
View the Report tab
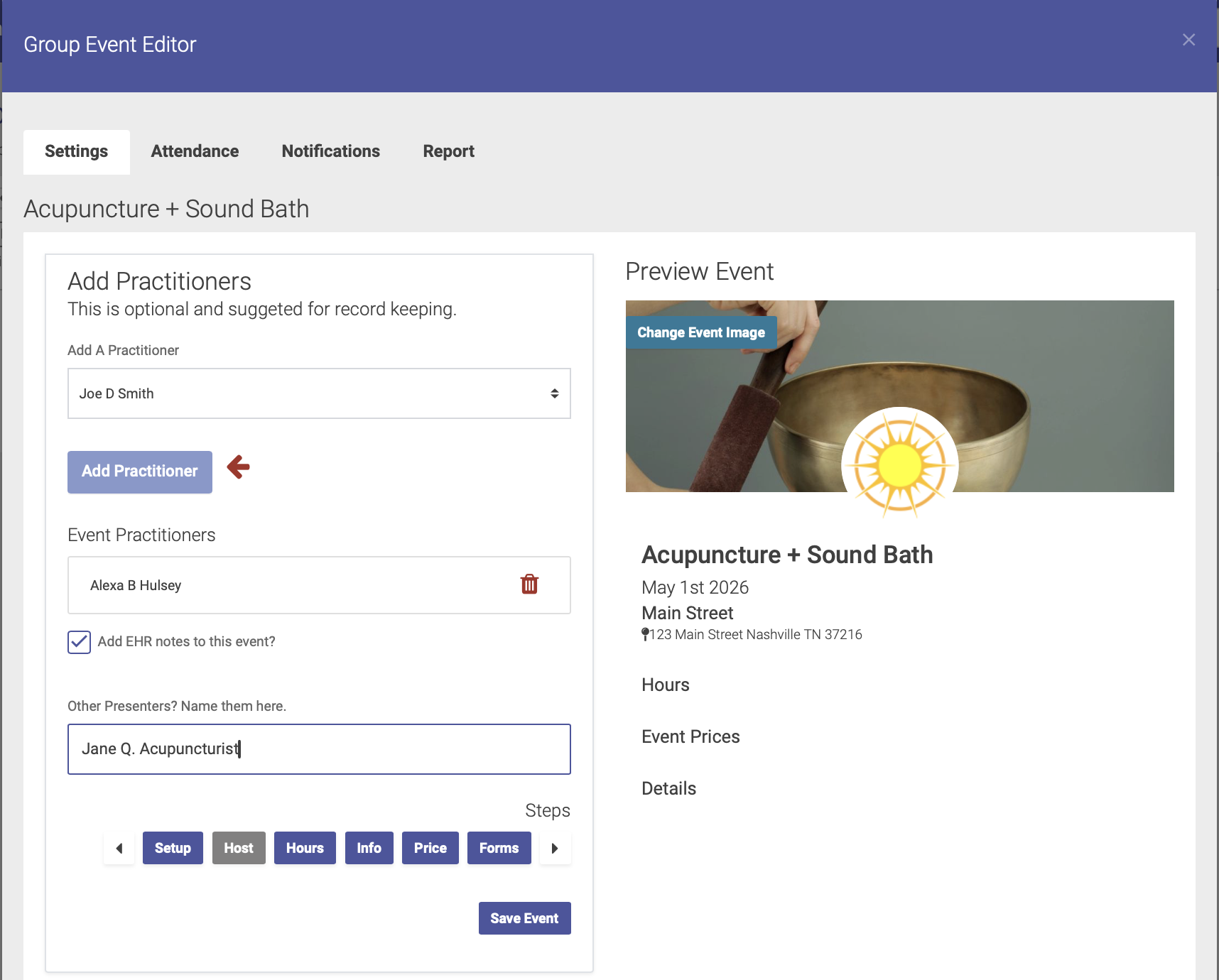[448, 152]
